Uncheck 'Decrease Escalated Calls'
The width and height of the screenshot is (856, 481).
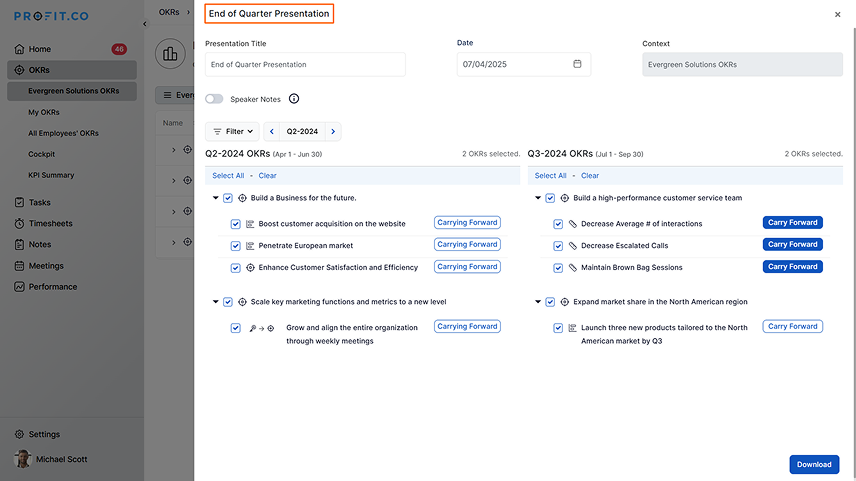558,246
